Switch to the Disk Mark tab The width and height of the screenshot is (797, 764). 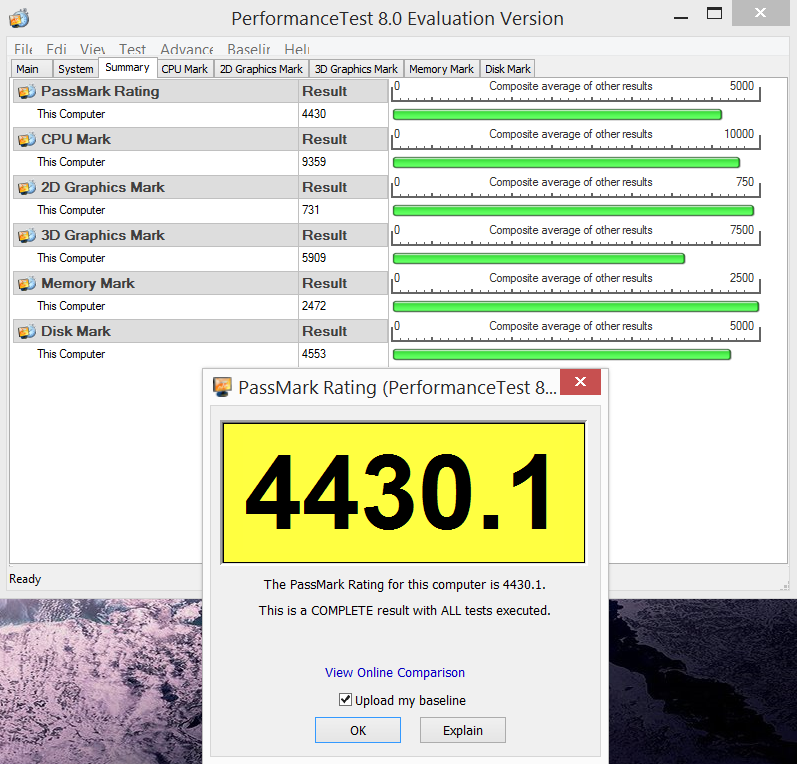[x=508, y=69]
